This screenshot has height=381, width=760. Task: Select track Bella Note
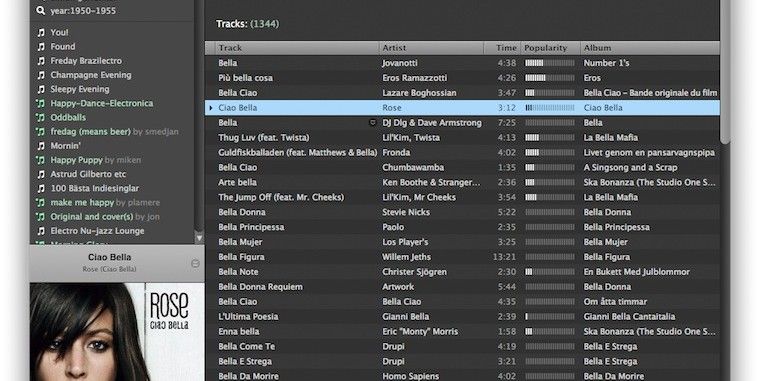click(x=238, y=272)
